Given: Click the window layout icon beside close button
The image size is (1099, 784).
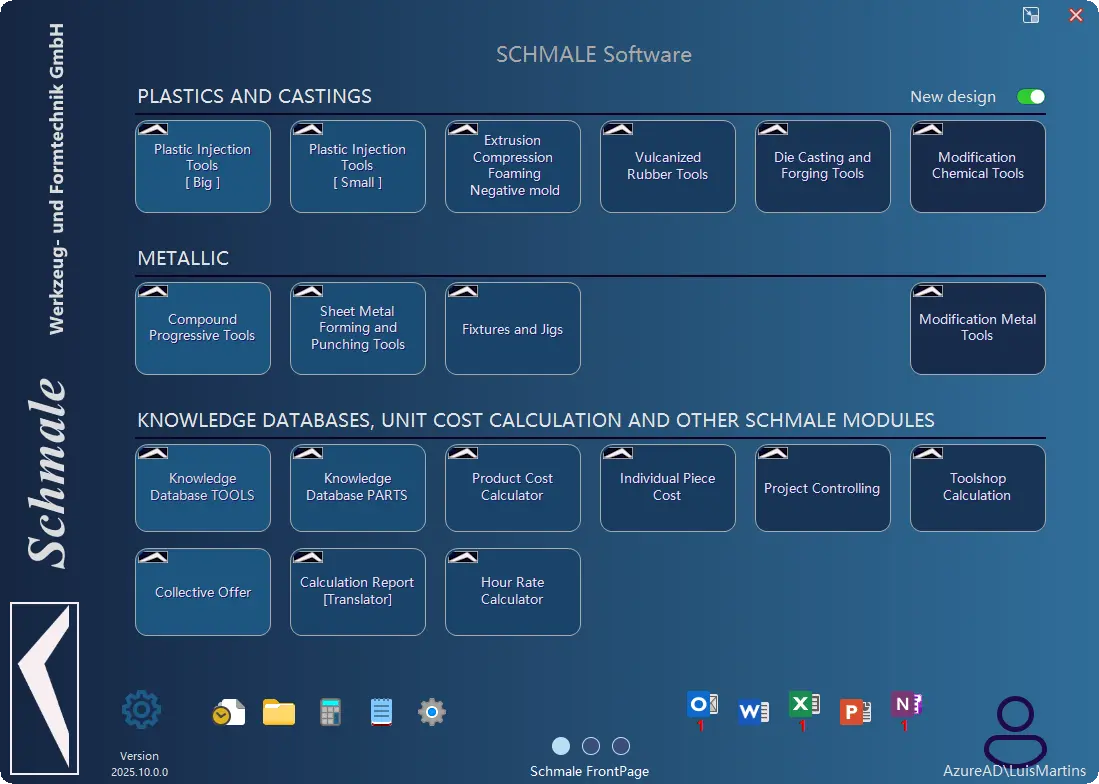Looking at the screenshot, I should point(1031,15).
